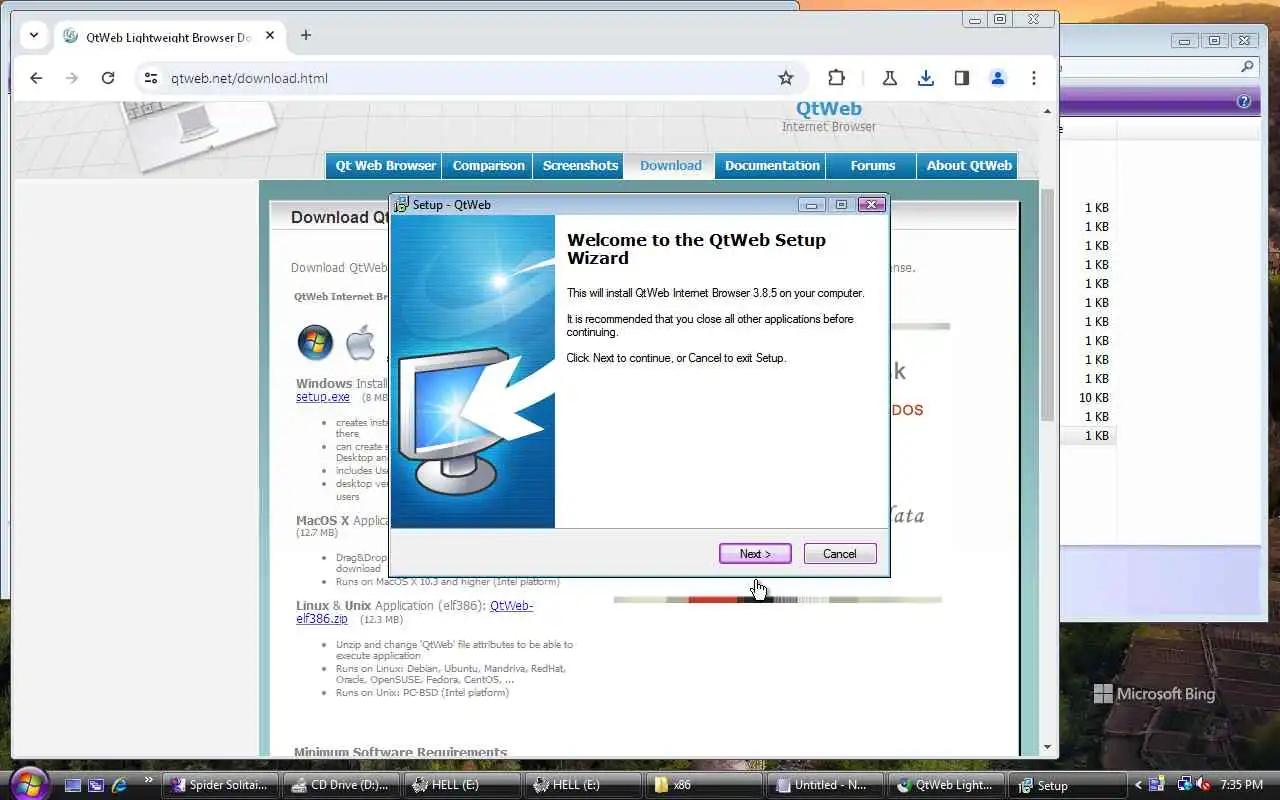Open the Qt Web Browser tab
1280x800 pixels.
coord(385,166)
